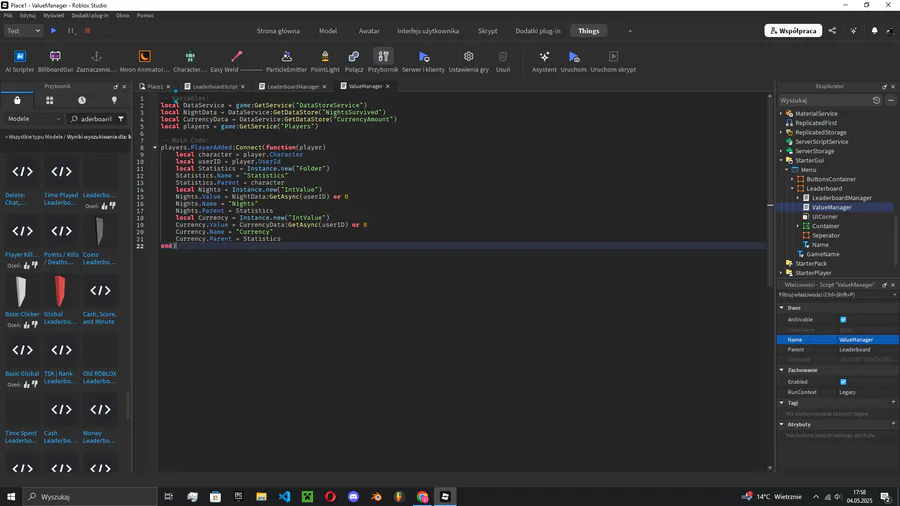This screenshot has width=900, height=506.
Task: Select Global Leaderboard toolbox model
Action: click(x=60, y=300)
